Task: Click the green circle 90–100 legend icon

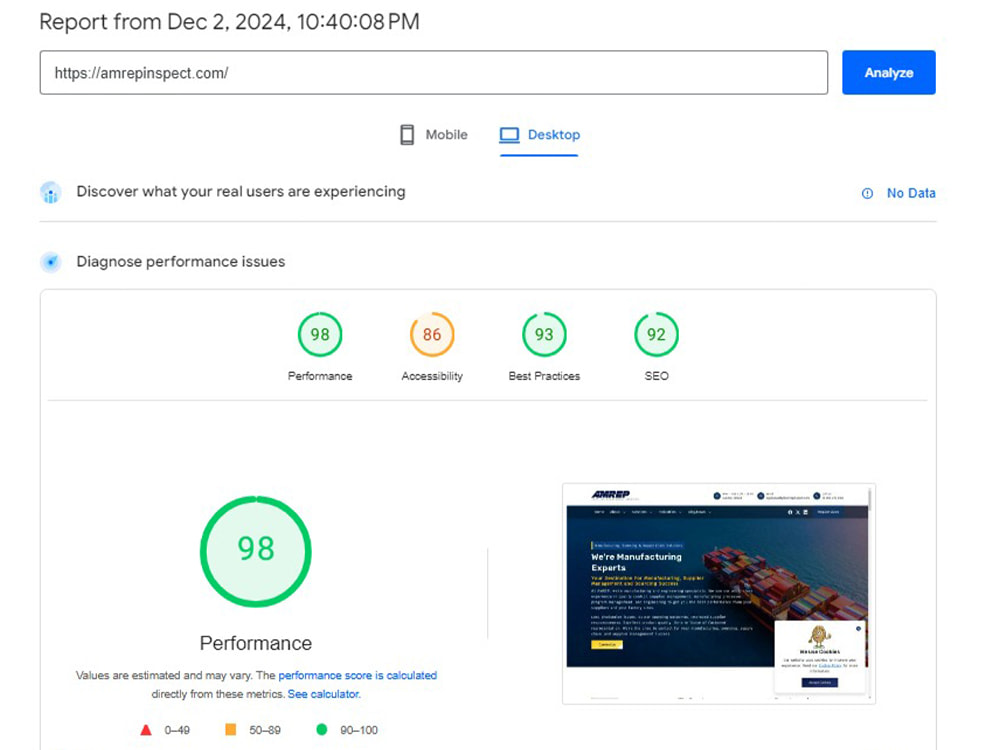Action: 322,729
